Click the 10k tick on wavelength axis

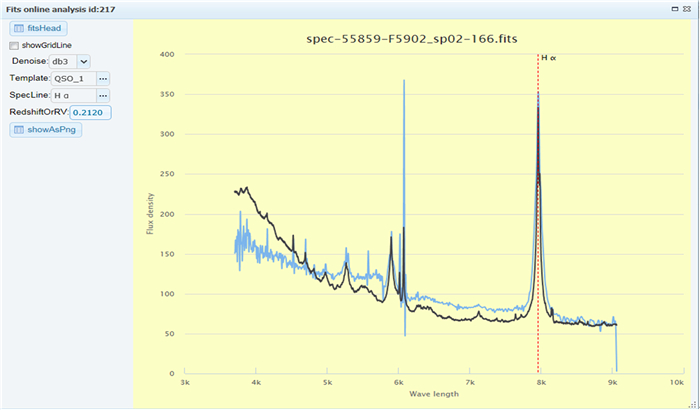(676, 381)
